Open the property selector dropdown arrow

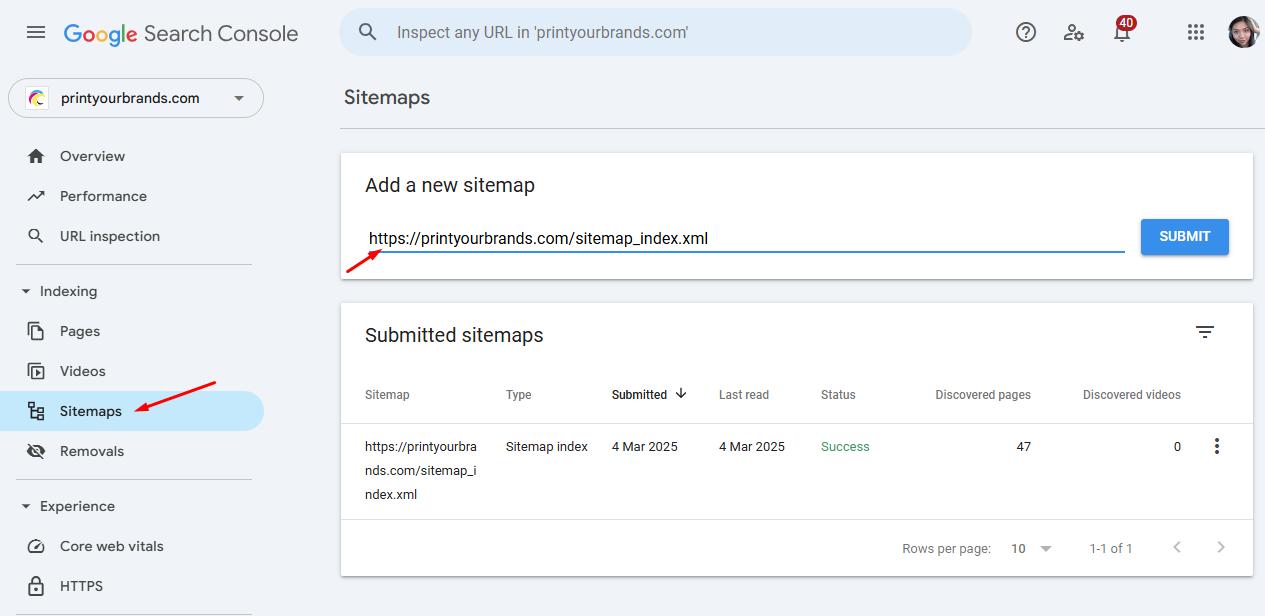click(x=238, y=98)
